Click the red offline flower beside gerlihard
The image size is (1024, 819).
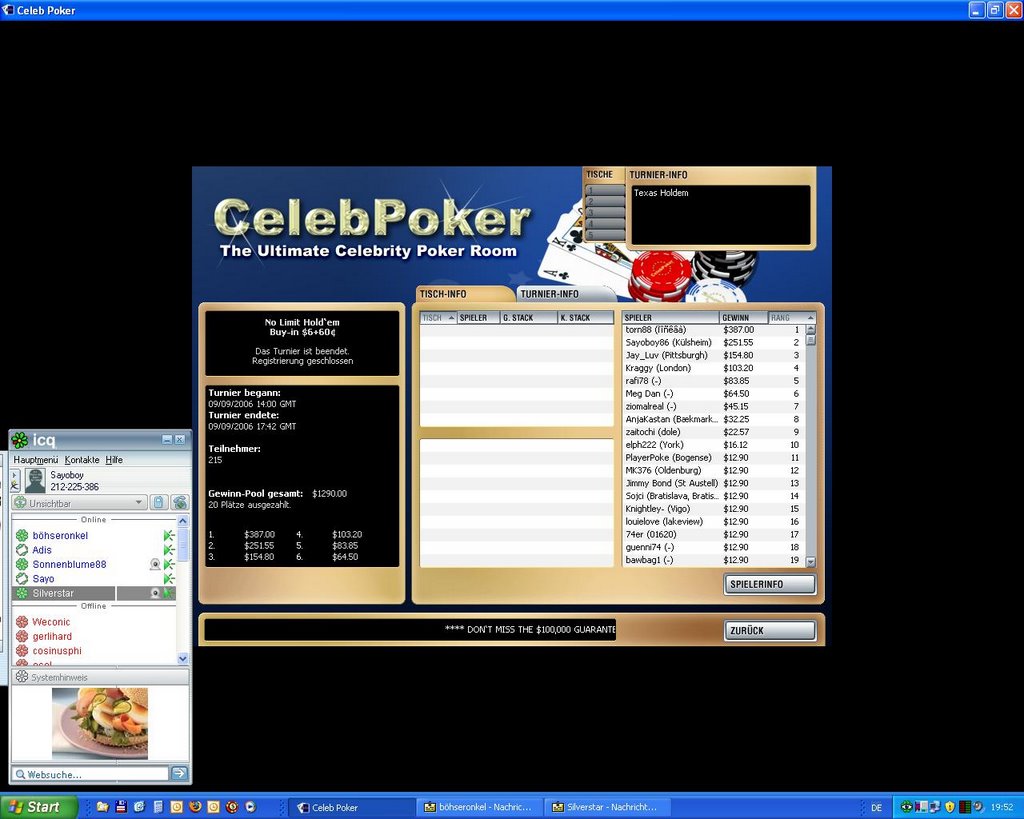(22, 636)
